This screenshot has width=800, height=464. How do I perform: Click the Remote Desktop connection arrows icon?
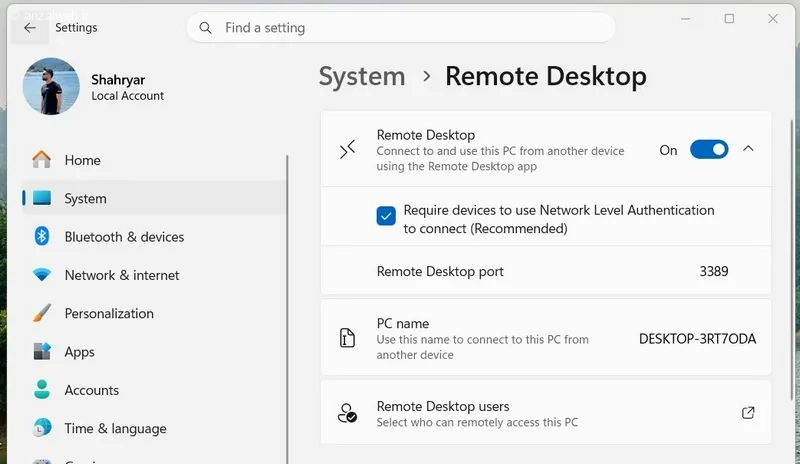(347, 150)
